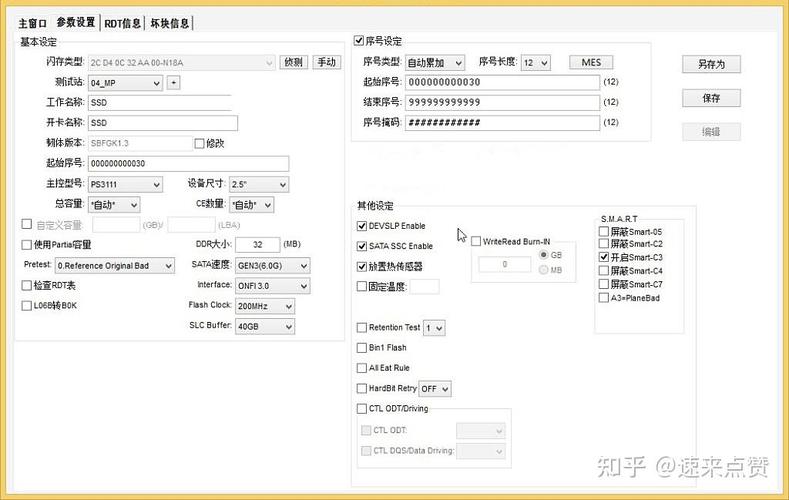
Task: Select the 参数设置 tab
Action: point(76,23)
